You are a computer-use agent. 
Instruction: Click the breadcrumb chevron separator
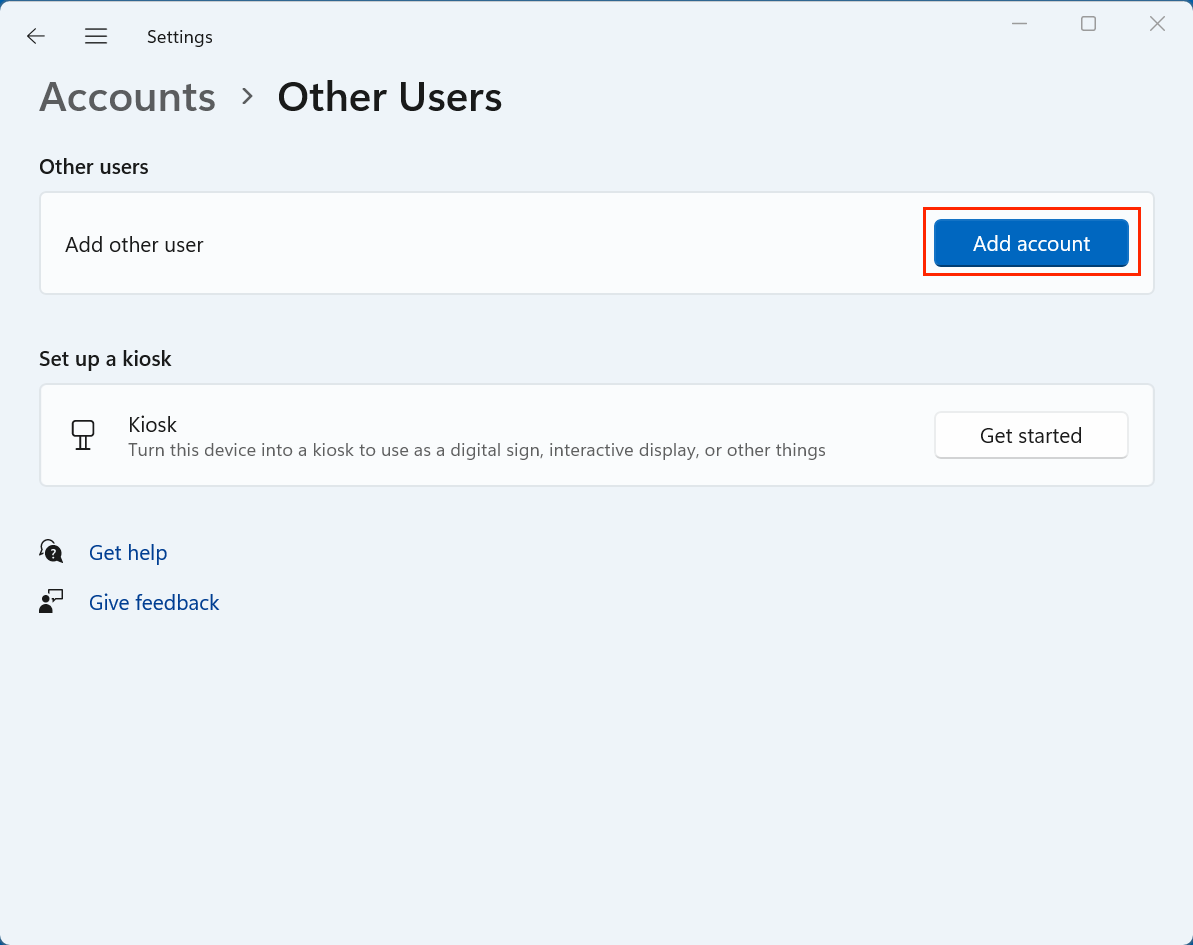pyautogui.click(x=247, y=97)
